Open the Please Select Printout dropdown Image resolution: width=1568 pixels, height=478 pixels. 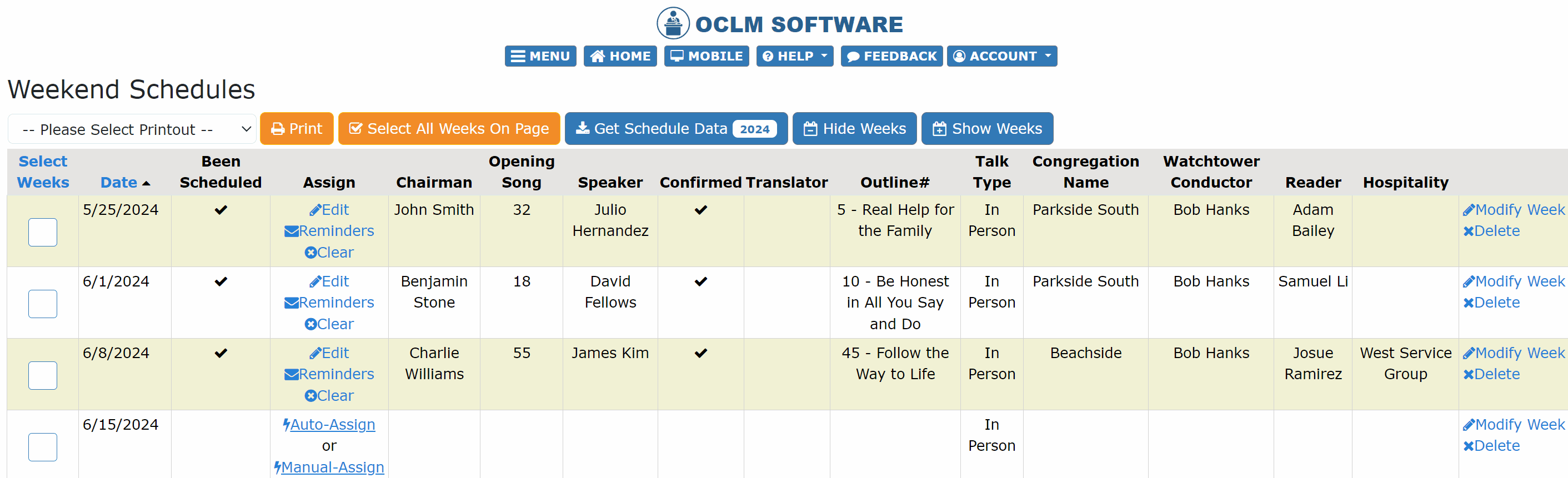[132, 129]
